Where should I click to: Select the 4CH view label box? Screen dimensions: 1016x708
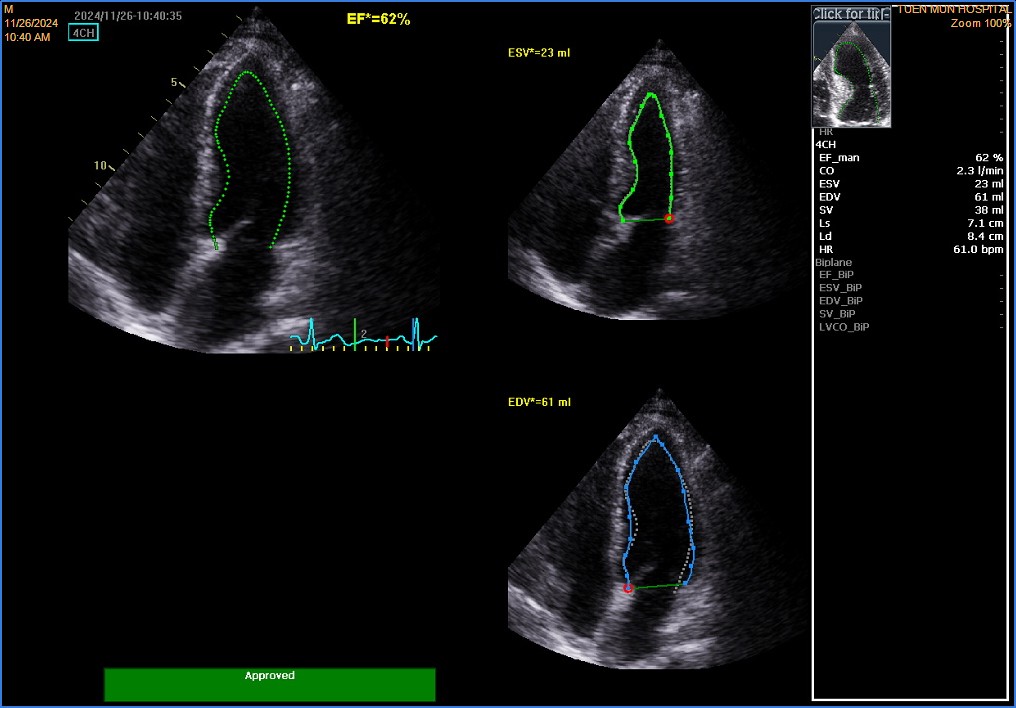(x=82, y=32)
